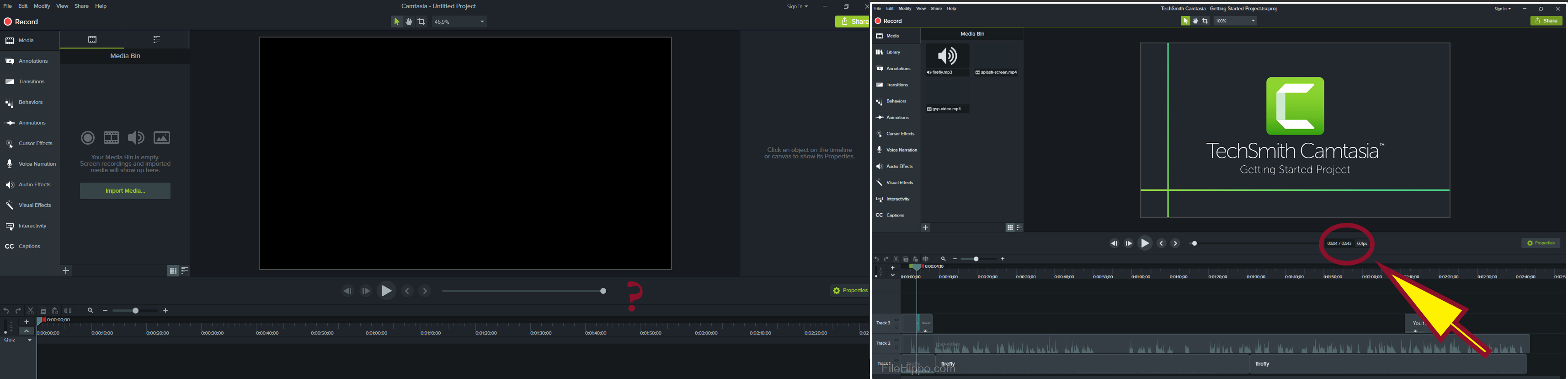
Task: Add a track with plus in Getting-Started-Project timeline
Action: point(893,268)
